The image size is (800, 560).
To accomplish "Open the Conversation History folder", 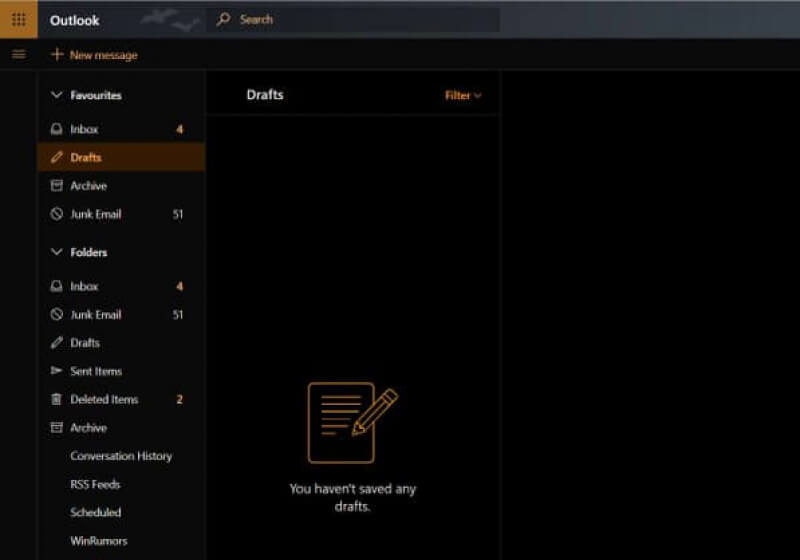I will click(121, 456).
